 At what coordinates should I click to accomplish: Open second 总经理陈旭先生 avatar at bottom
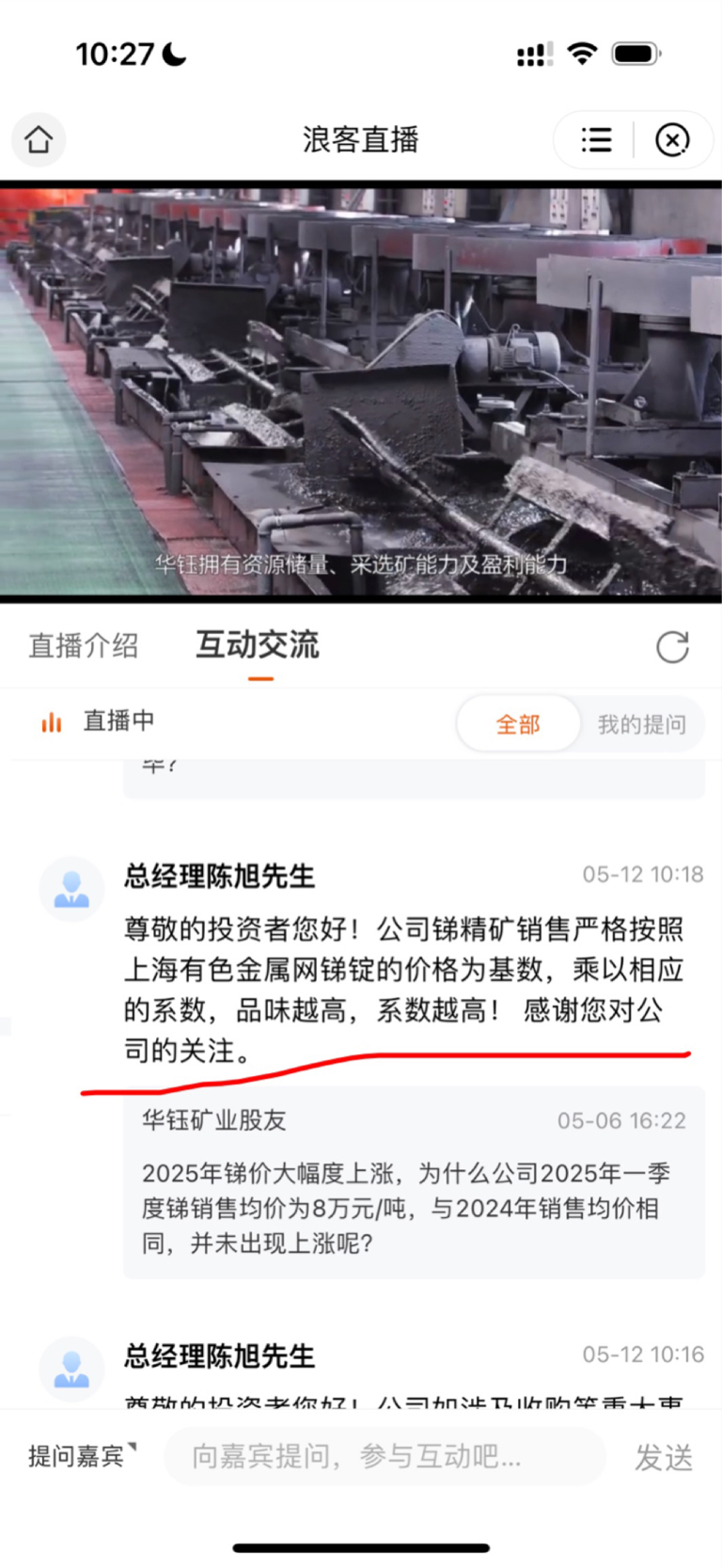71,1369
